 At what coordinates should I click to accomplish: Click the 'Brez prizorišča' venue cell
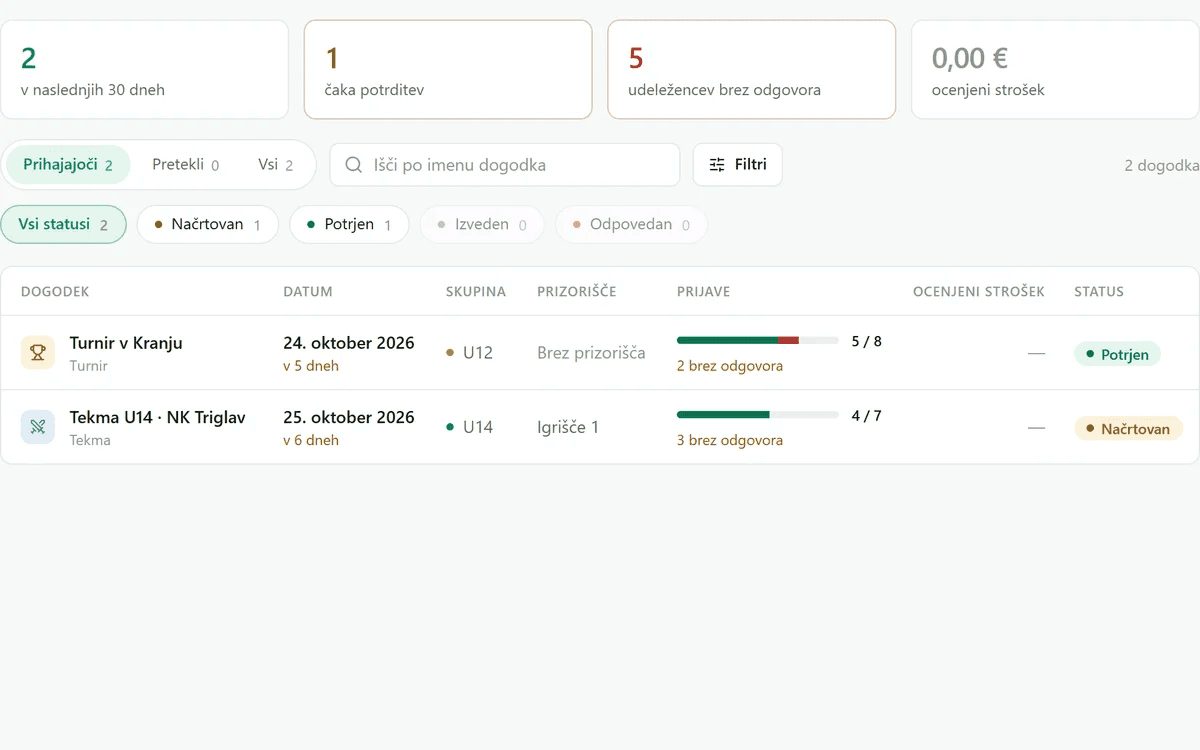click(x=591, y=353)
